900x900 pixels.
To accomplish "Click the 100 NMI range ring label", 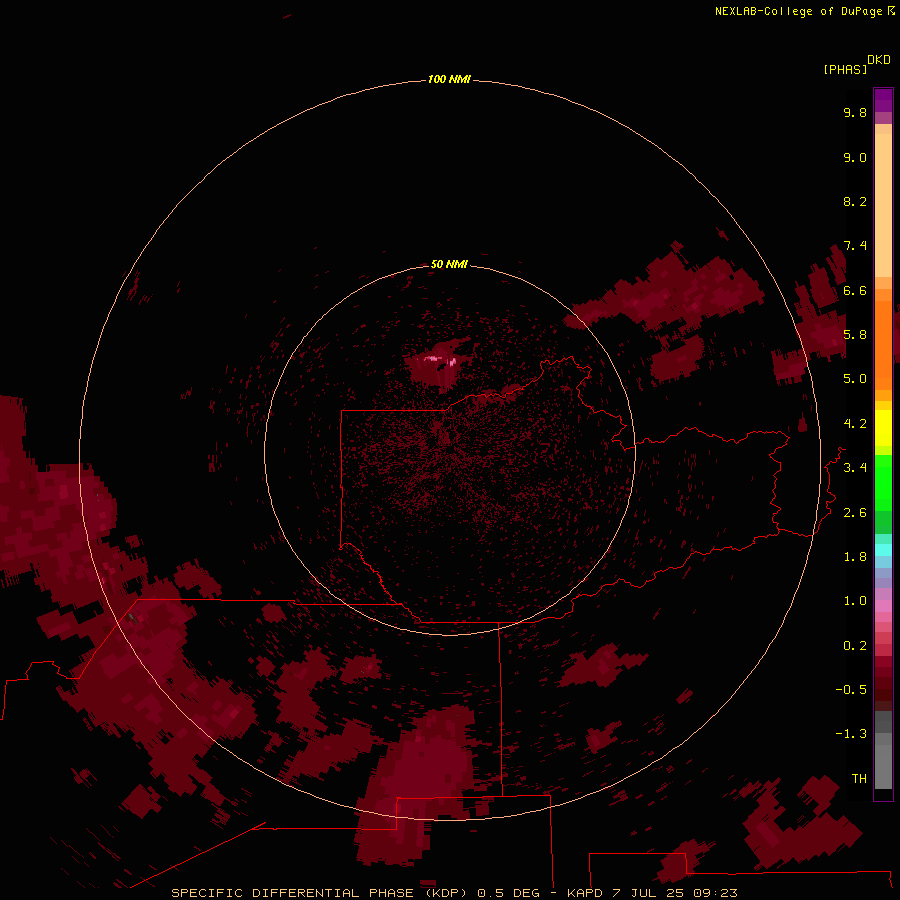I will point(449,79).
